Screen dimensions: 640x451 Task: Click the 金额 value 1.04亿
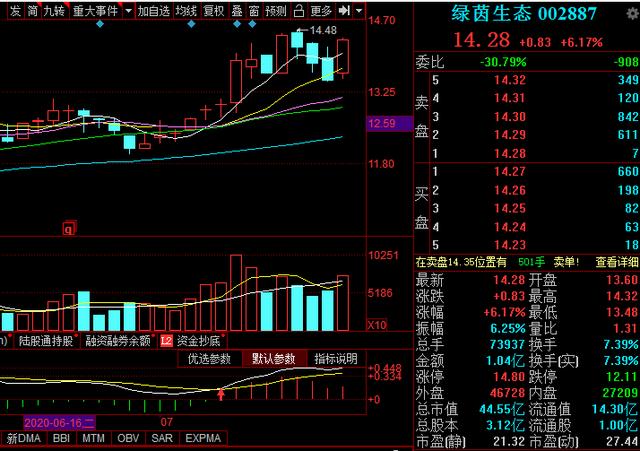pos(505,361)
